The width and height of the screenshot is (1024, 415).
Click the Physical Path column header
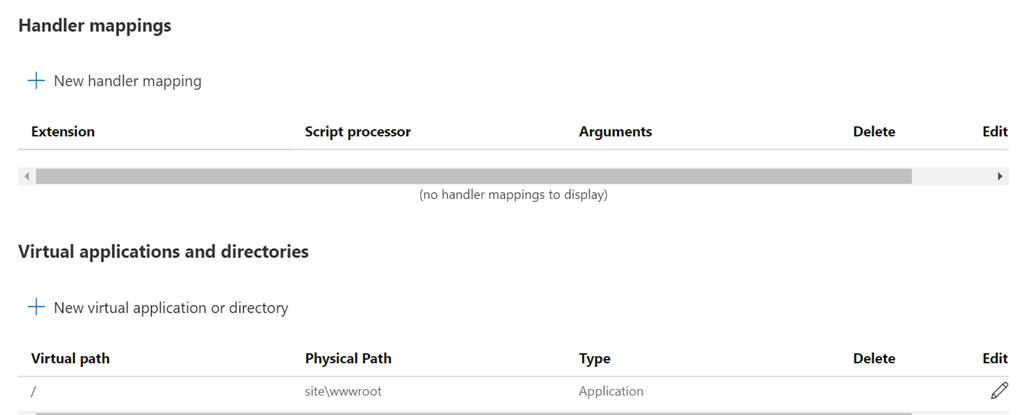tap(348, 358)
